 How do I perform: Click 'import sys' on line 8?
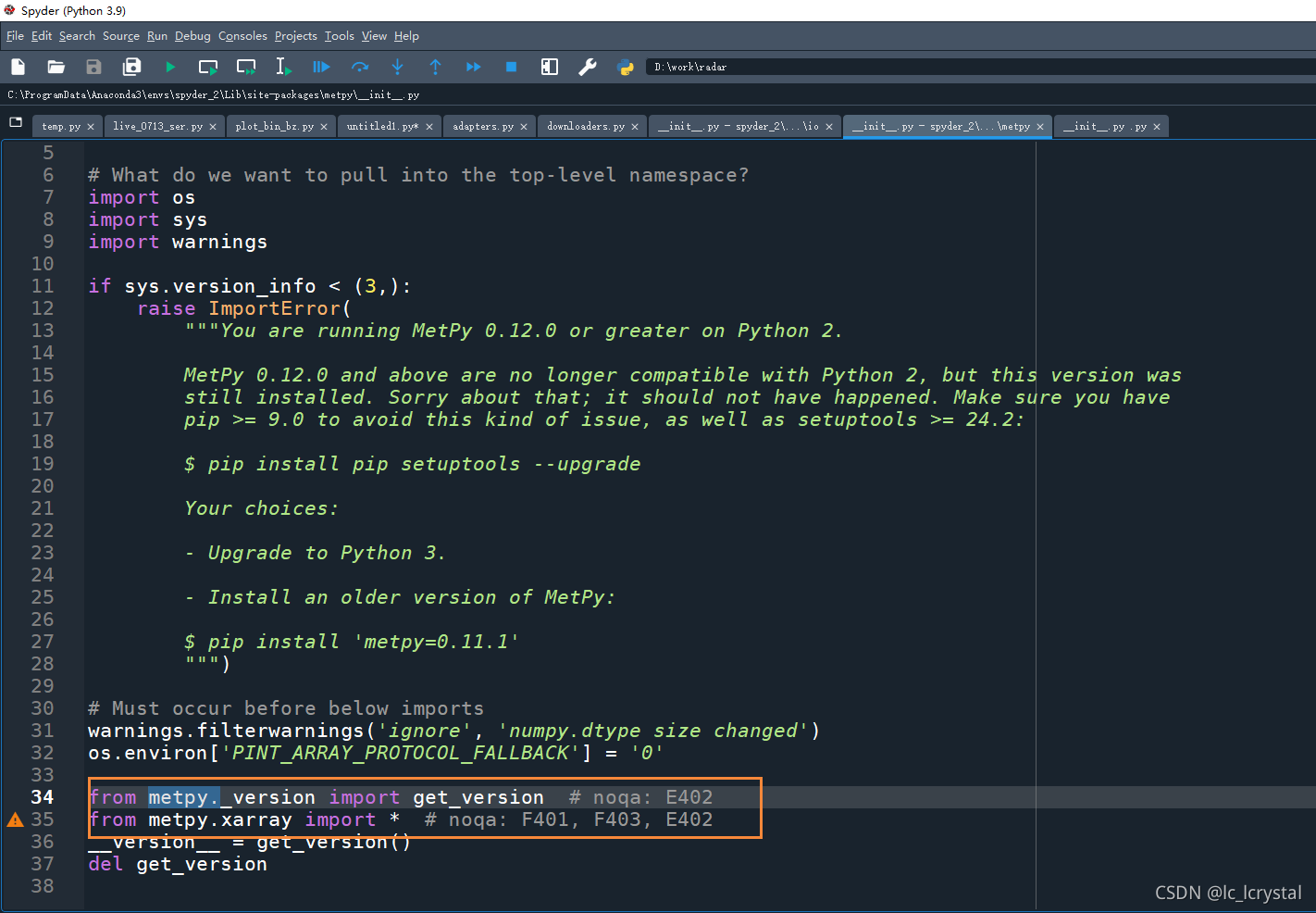[148, 219]
